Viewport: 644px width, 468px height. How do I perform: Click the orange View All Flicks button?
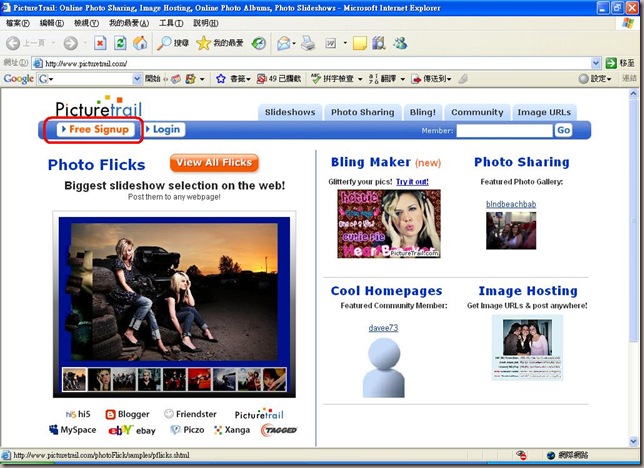tap(214, 163)
